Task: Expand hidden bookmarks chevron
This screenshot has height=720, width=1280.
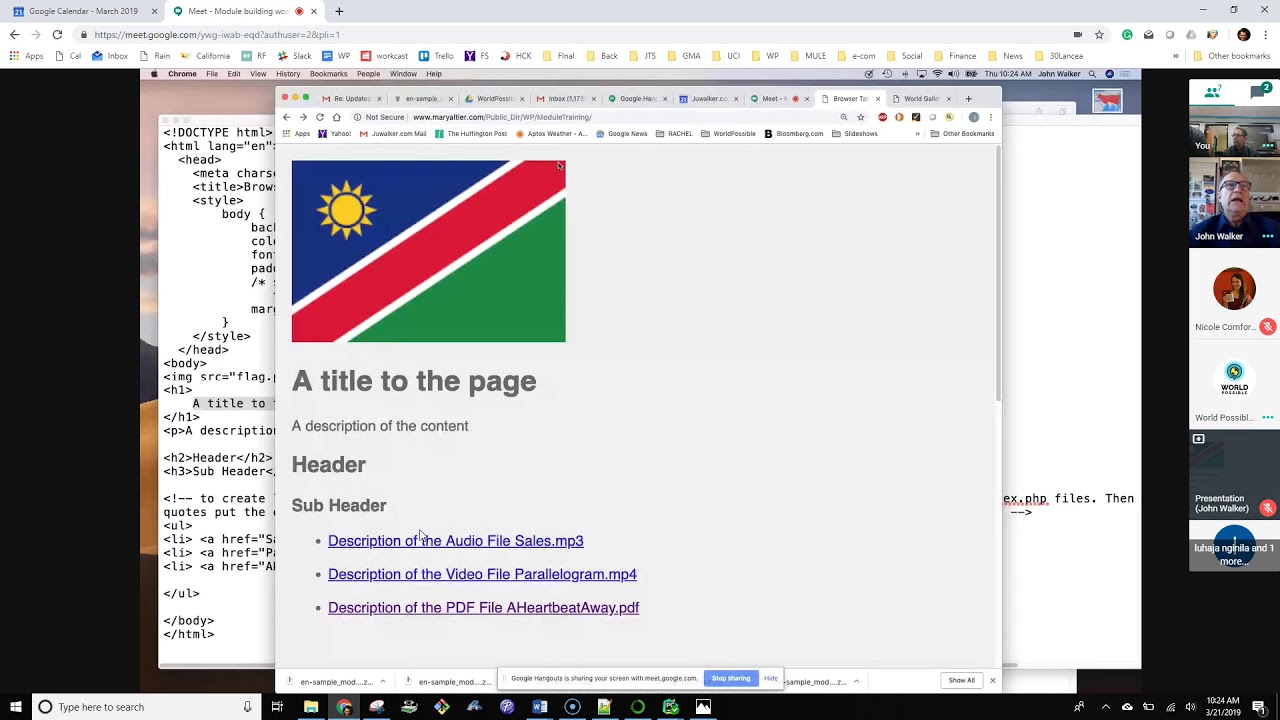Action: [x=1176, y=56]
